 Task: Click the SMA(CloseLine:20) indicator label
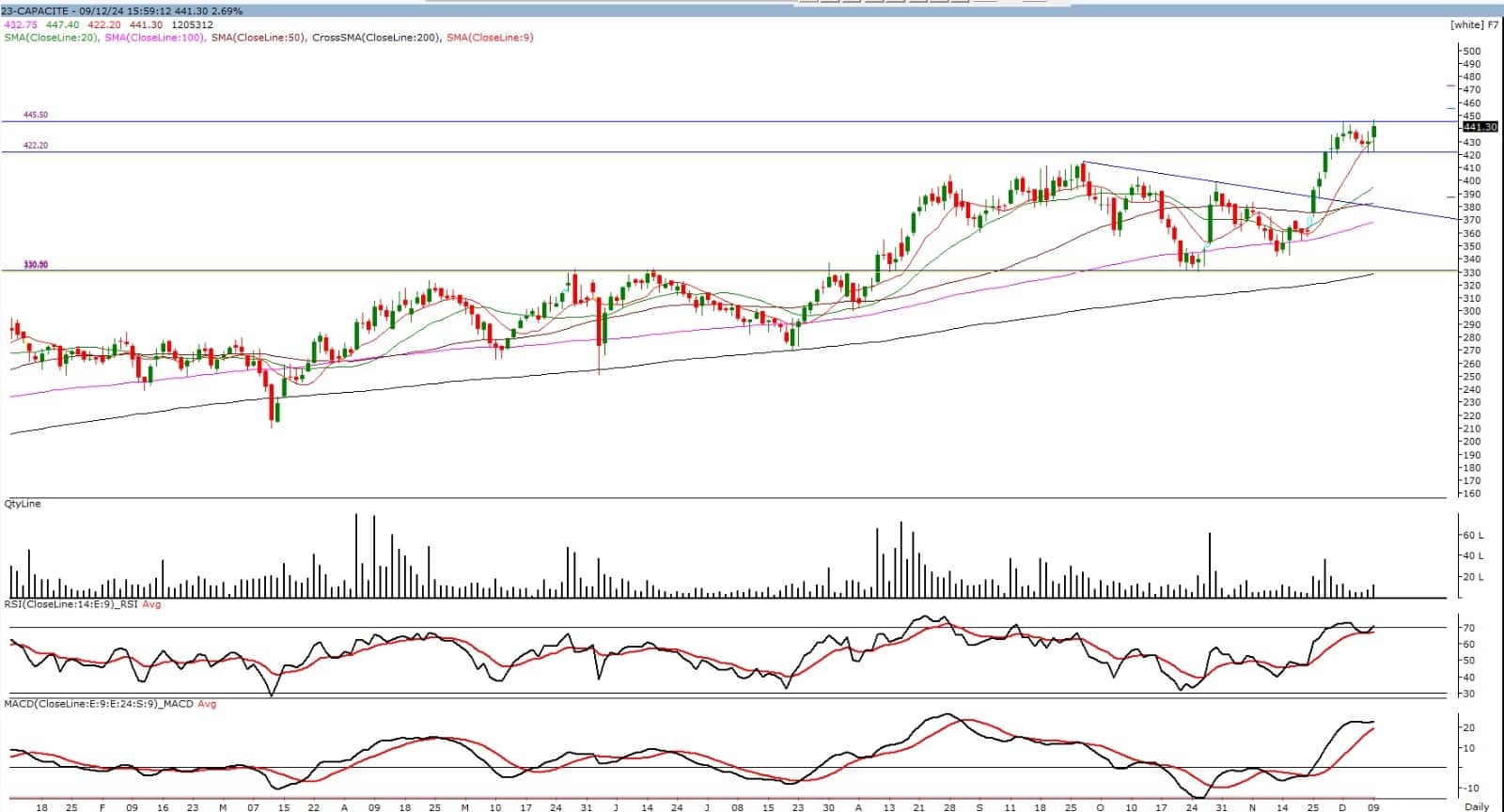click(50, 38)
